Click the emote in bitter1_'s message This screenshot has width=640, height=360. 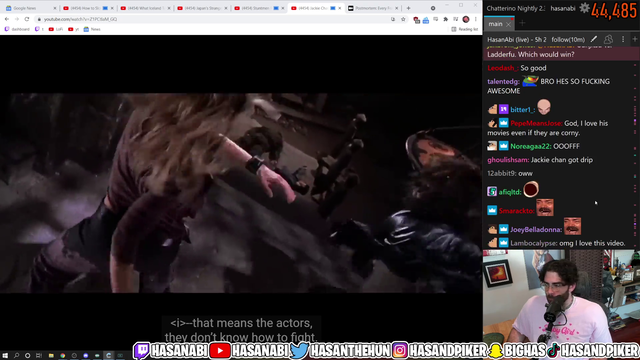click(x=544, y=107)
